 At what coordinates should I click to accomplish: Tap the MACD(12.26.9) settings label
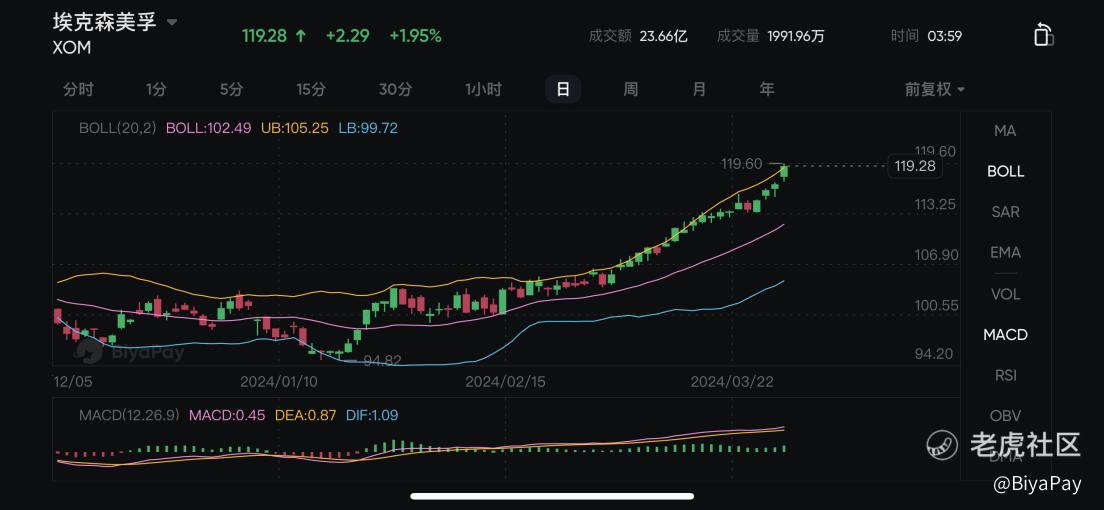(x=129, y=415)
